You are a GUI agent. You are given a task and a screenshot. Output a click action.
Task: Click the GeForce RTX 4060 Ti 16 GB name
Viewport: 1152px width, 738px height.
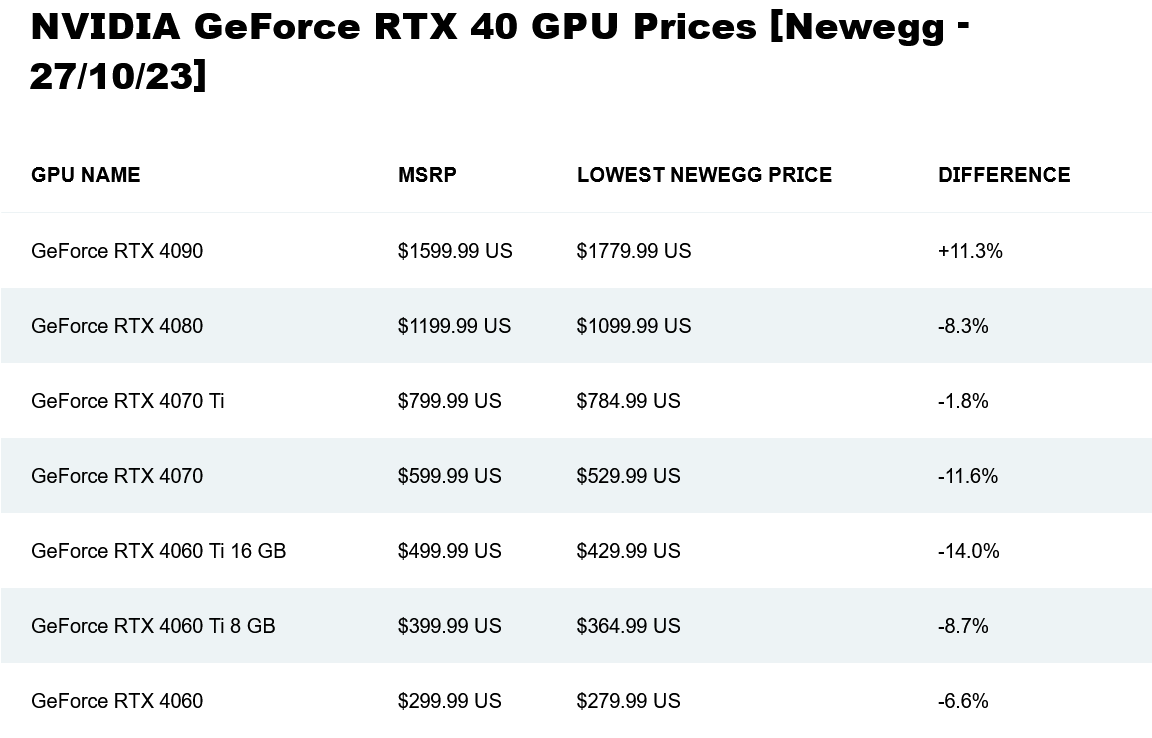159,551
